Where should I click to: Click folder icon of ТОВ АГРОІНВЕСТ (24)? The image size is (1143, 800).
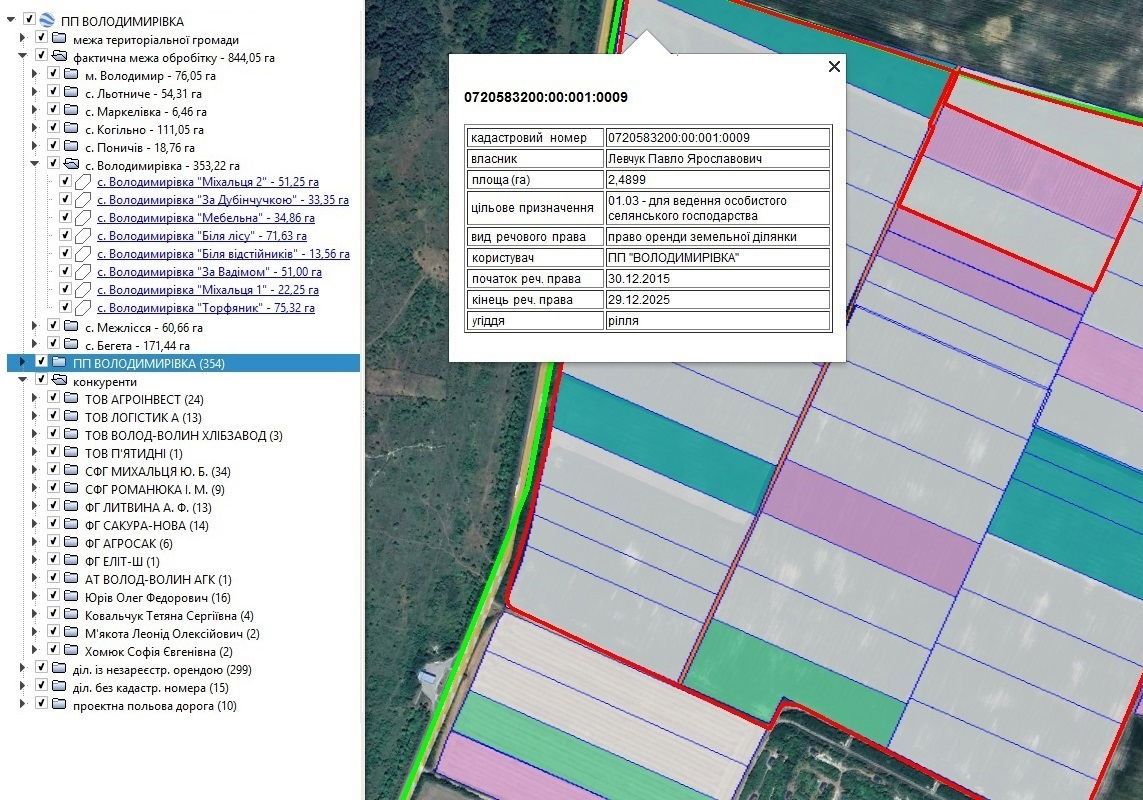pos(70,399)
